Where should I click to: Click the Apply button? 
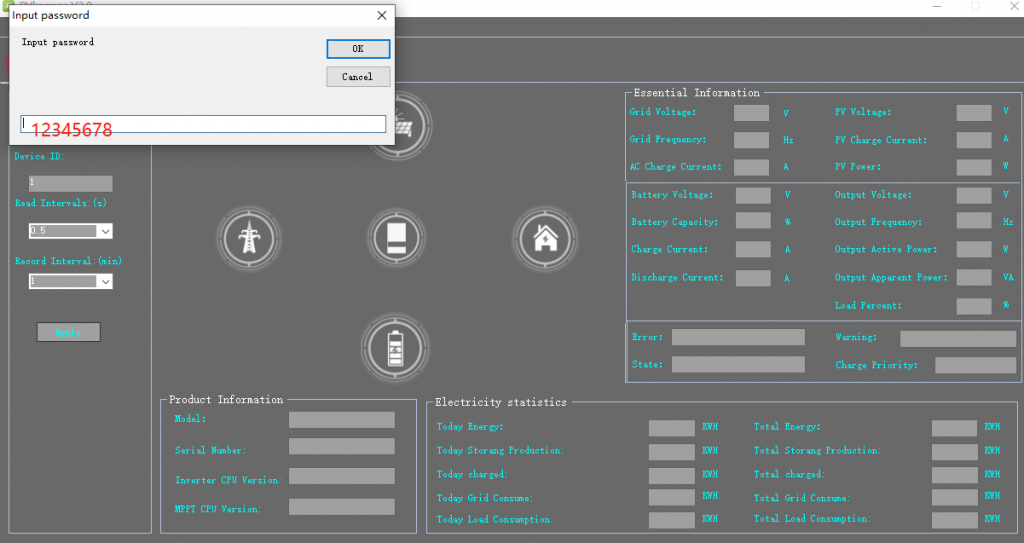coord(69,332)
